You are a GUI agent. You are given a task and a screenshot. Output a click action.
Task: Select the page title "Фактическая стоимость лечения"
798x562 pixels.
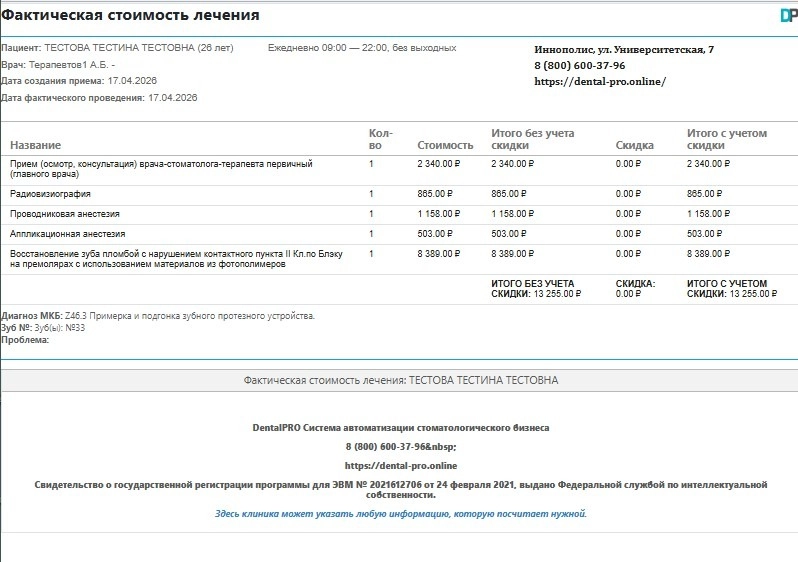130,15
